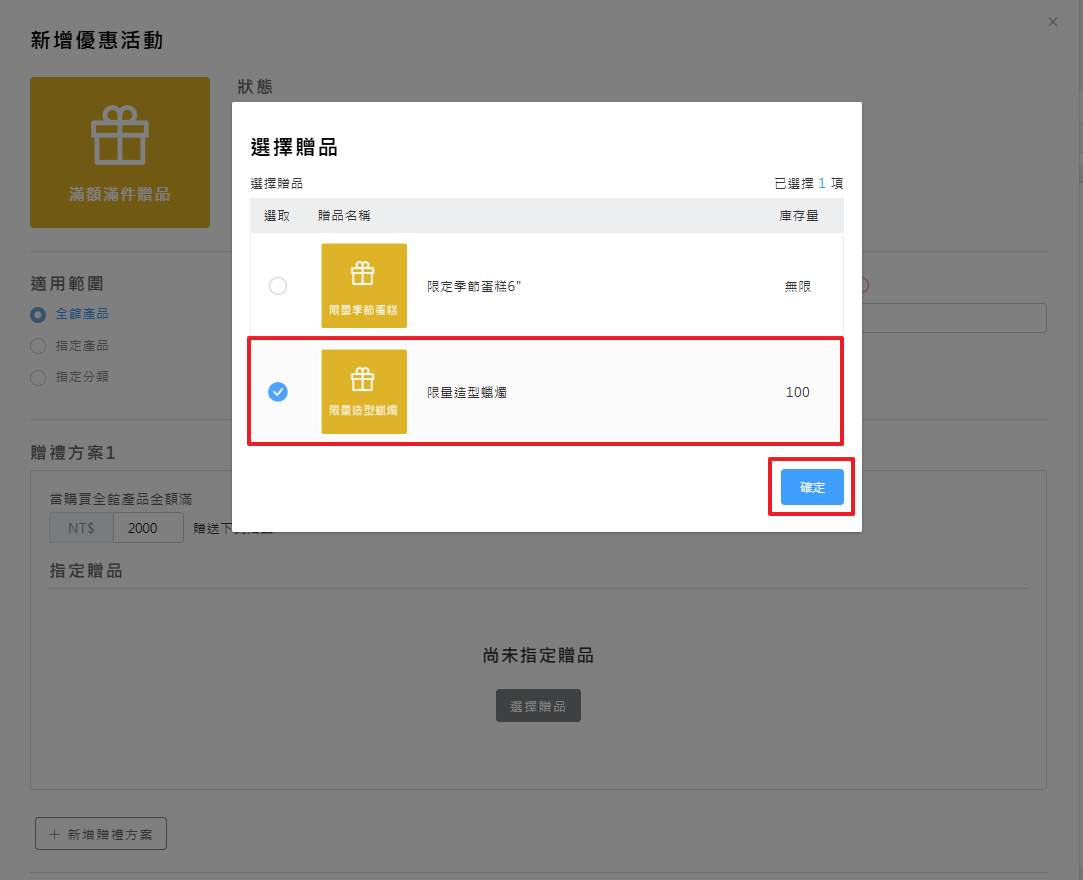The height and width of the screenshot is (880, 1083).
Task: Click the dark 選擇贈品 button
Action: coord(538,706)
